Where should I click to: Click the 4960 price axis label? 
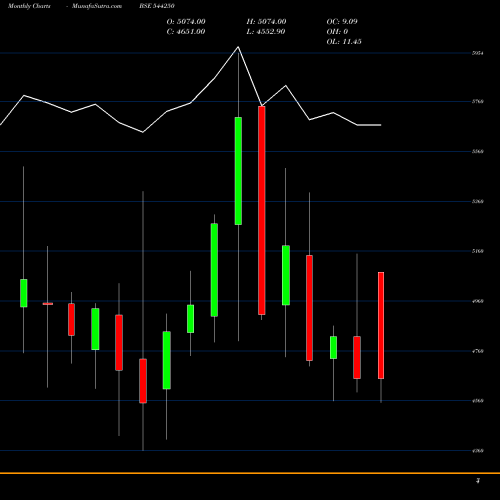478,301
